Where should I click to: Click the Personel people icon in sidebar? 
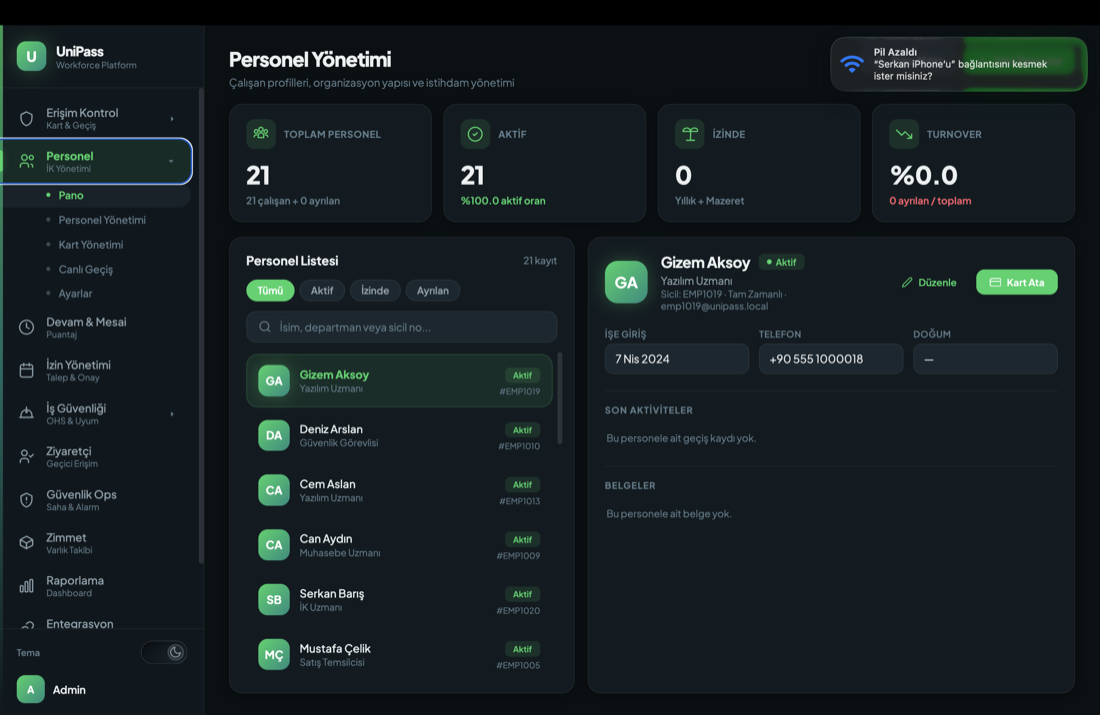click(x=27, y=161)
